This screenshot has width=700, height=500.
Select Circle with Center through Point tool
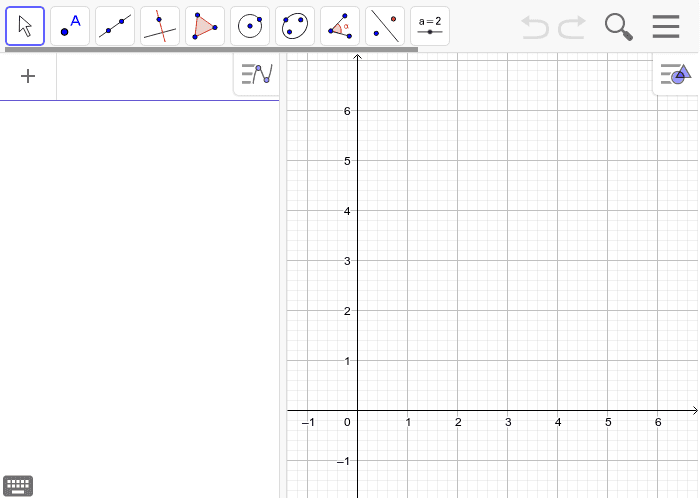(250, 26)
